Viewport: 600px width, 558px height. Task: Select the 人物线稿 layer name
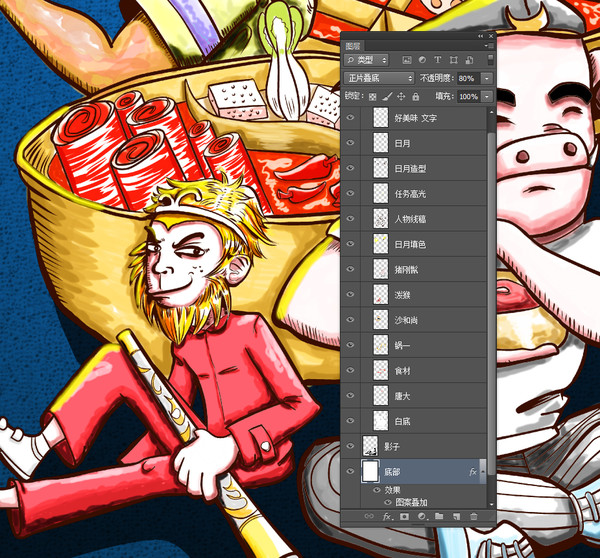pos(410,219)
